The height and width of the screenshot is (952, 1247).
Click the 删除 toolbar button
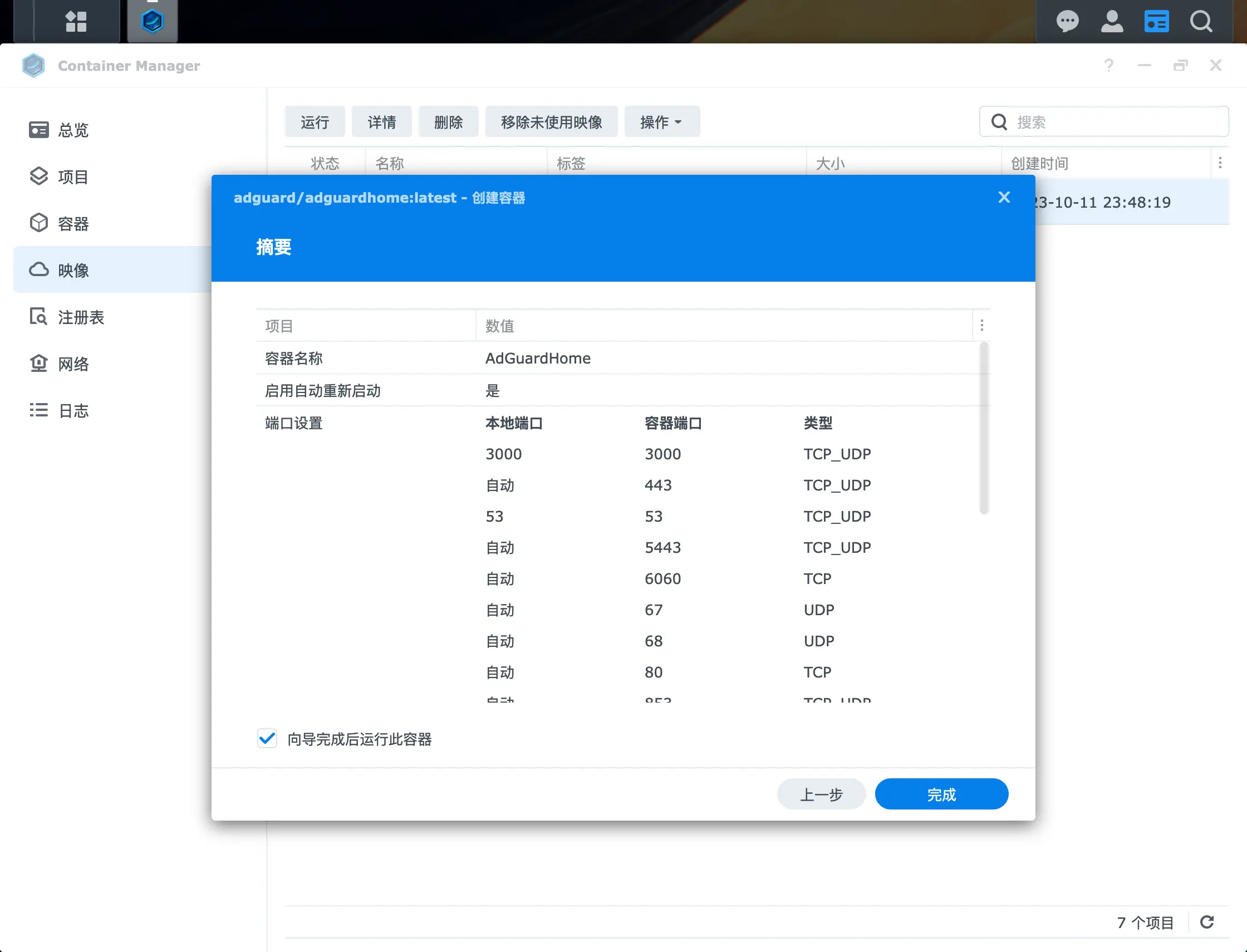tap(448, 122)
